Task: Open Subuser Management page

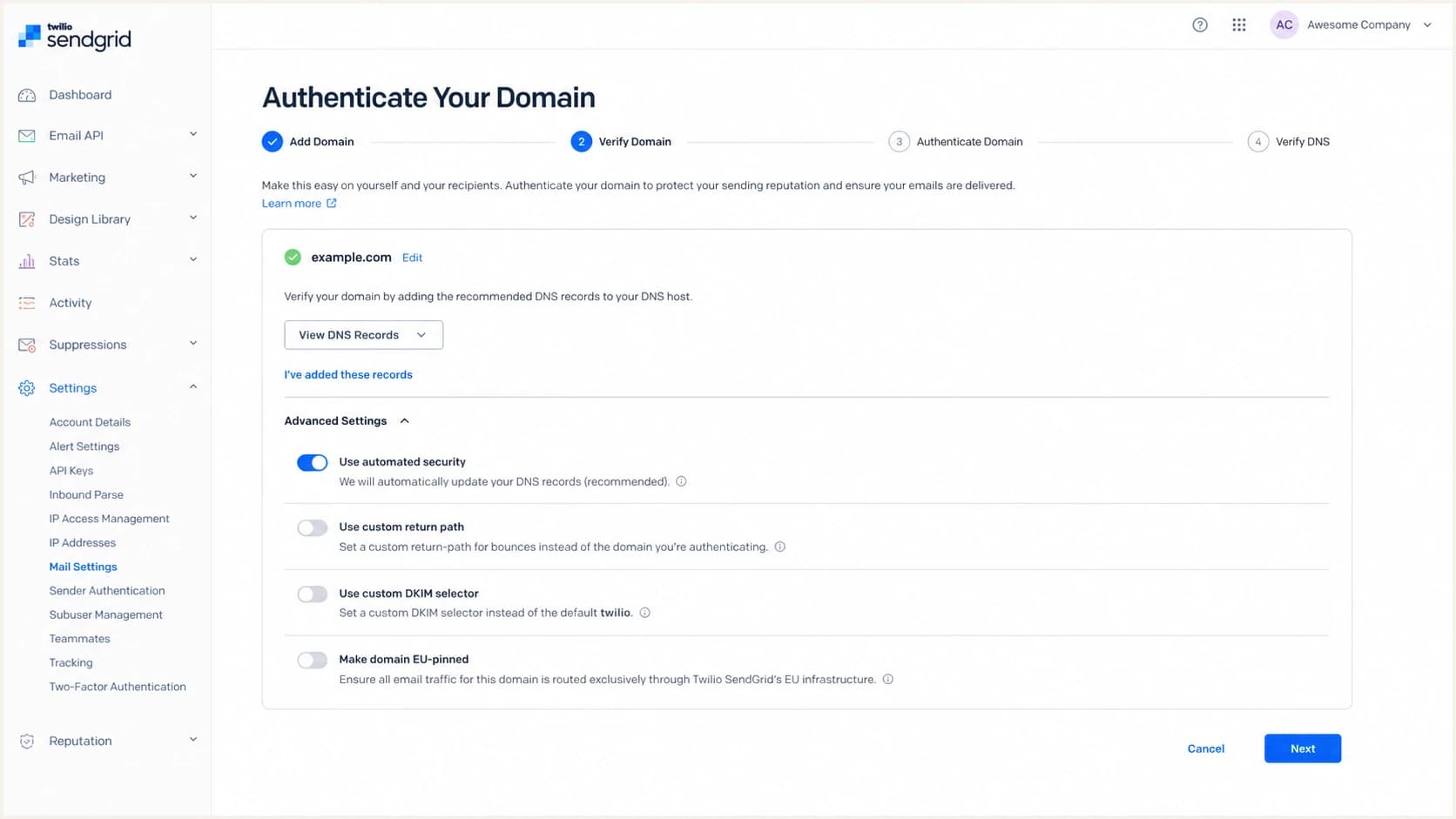Action: click(106, 615)
